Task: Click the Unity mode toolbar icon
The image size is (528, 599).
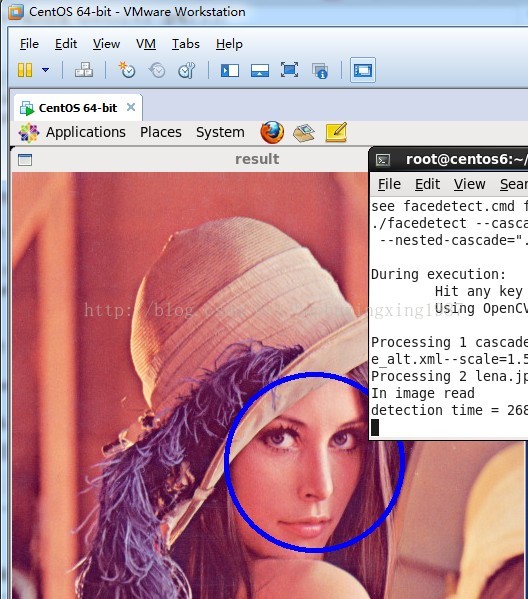Action: click(320, 71)
